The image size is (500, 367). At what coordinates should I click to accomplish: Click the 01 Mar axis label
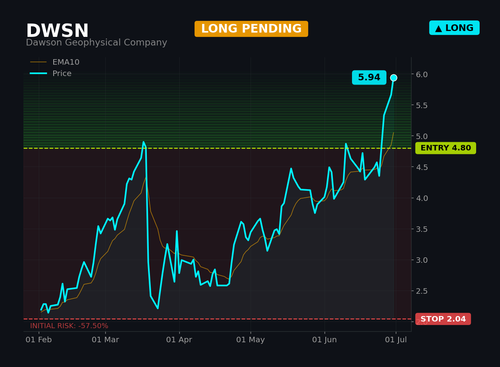coord(105,340)
